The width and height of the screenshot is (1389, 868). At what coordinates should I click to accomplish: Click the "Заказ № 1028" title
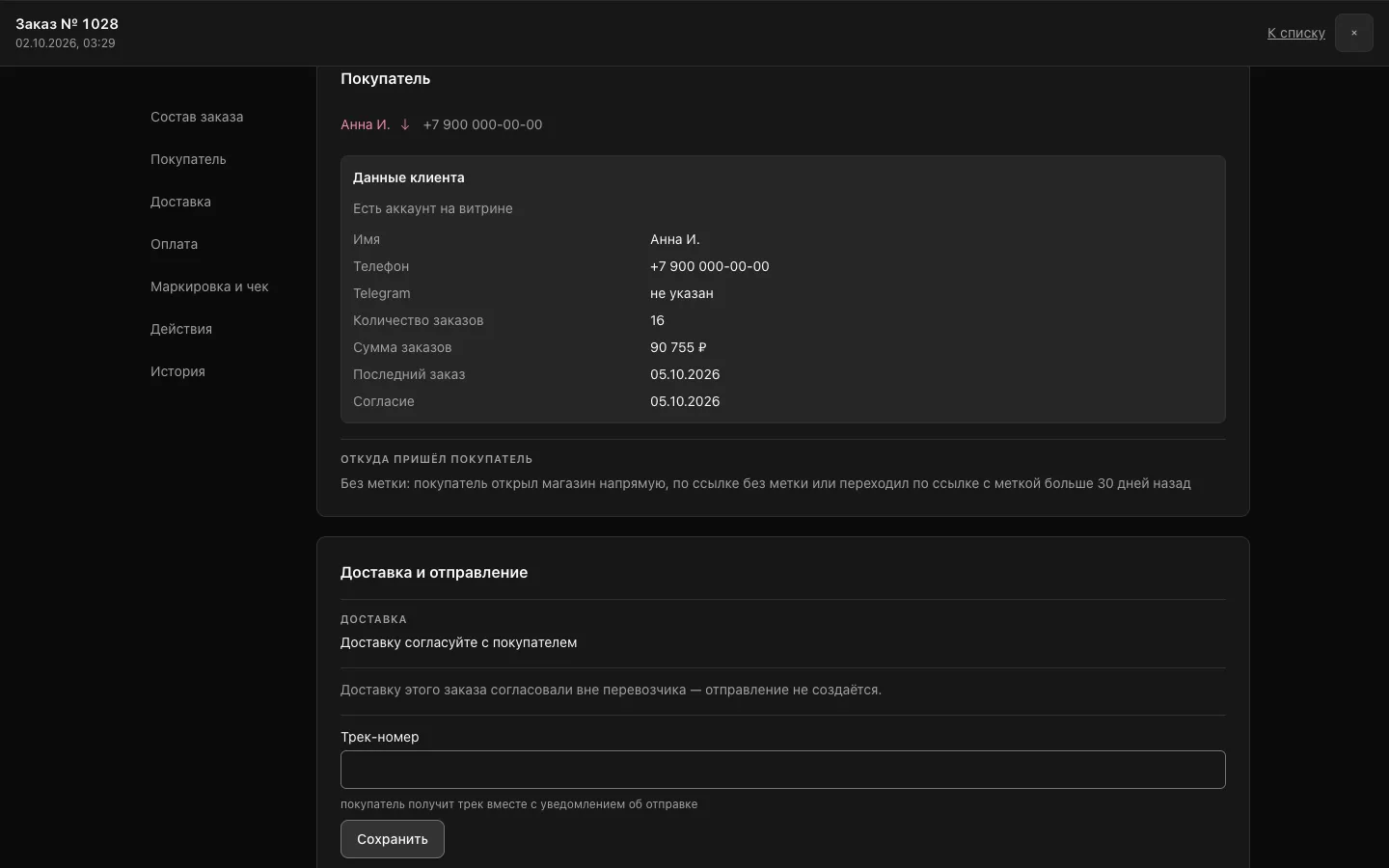pos(68,24)
